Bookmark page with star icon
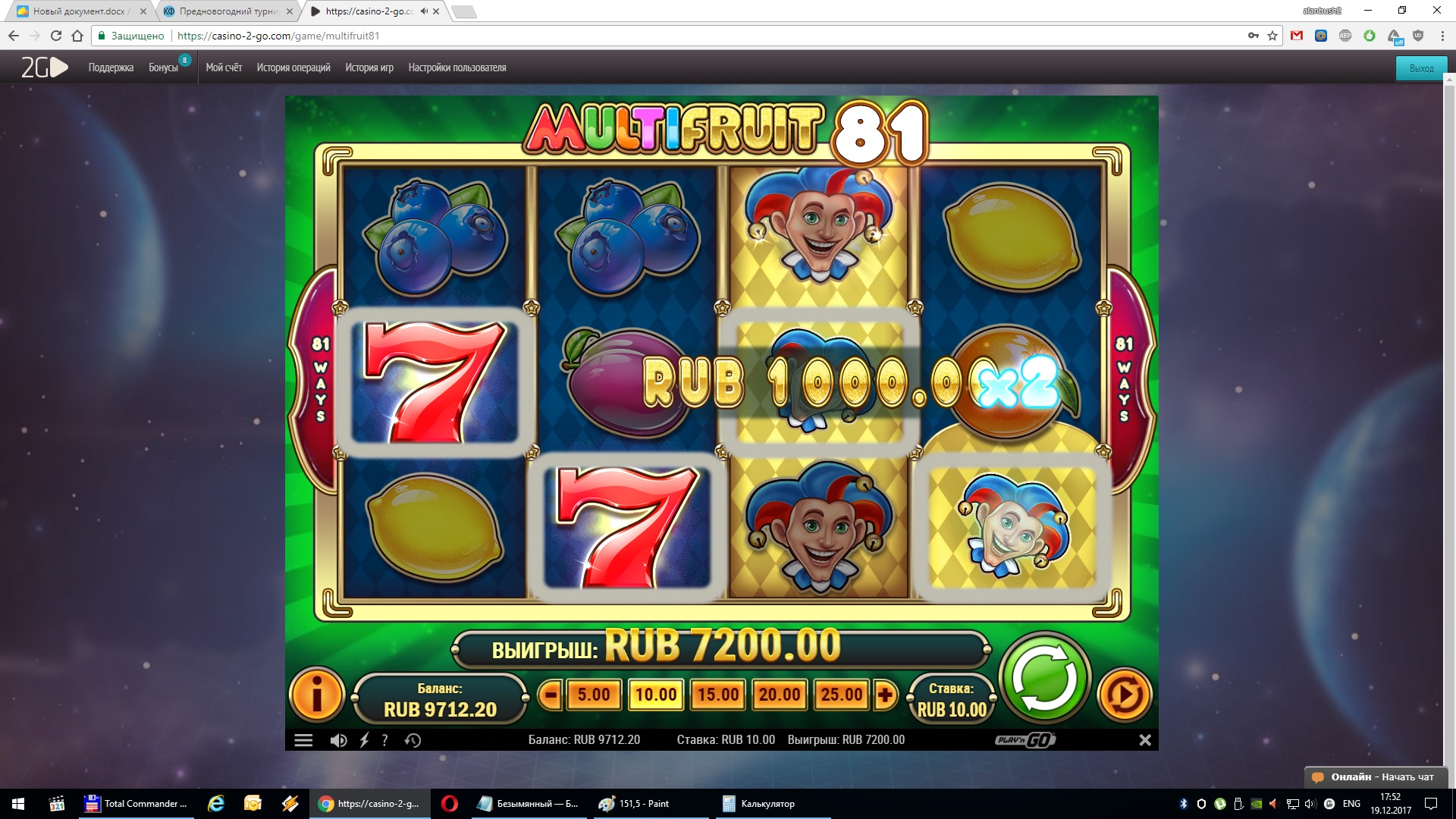The width and height of the screenshot is (1456, 819). point(1272,36)
